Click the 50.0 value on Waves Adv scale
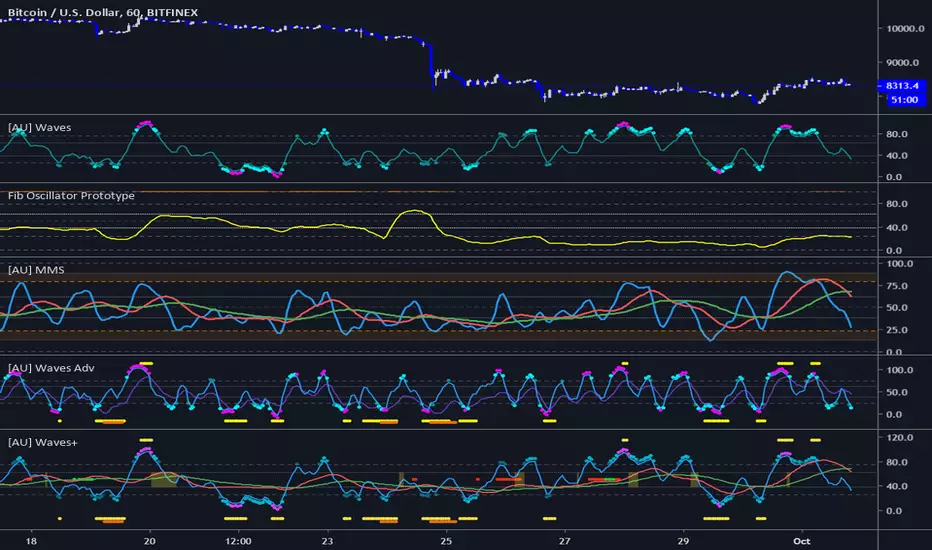This screenshot has width=932, height=550. (x=897, y=392)
